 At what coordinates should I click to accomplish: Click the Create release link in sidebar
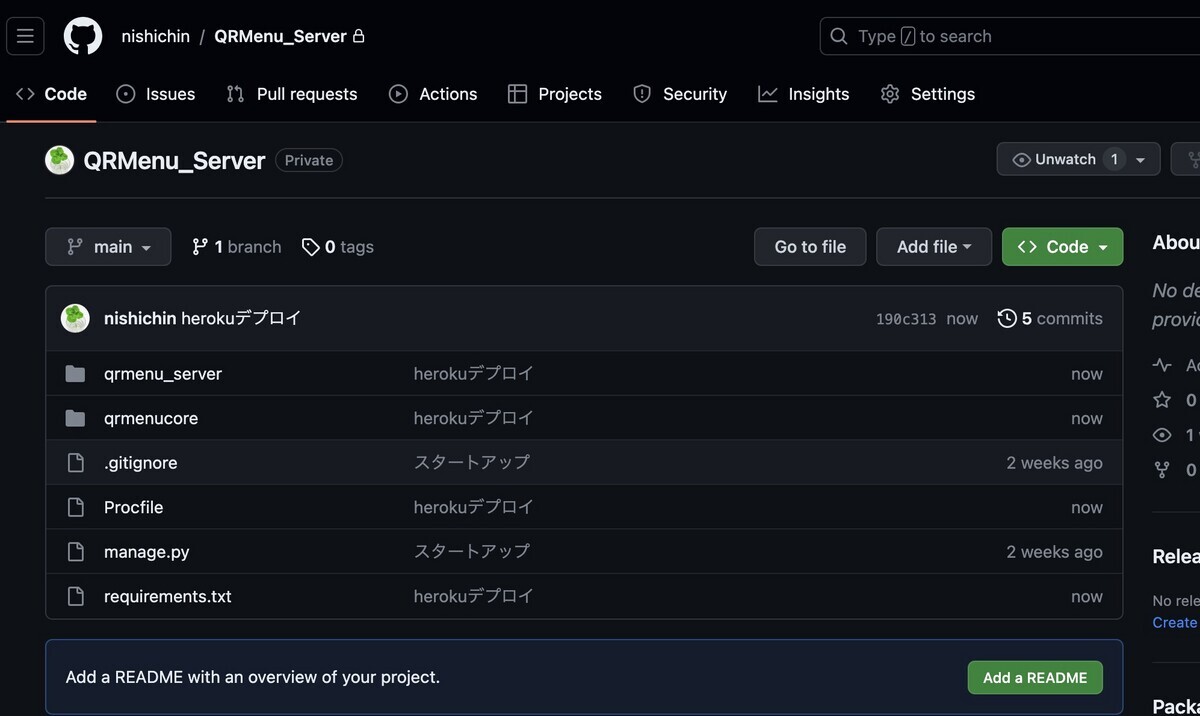(1175, 622)
